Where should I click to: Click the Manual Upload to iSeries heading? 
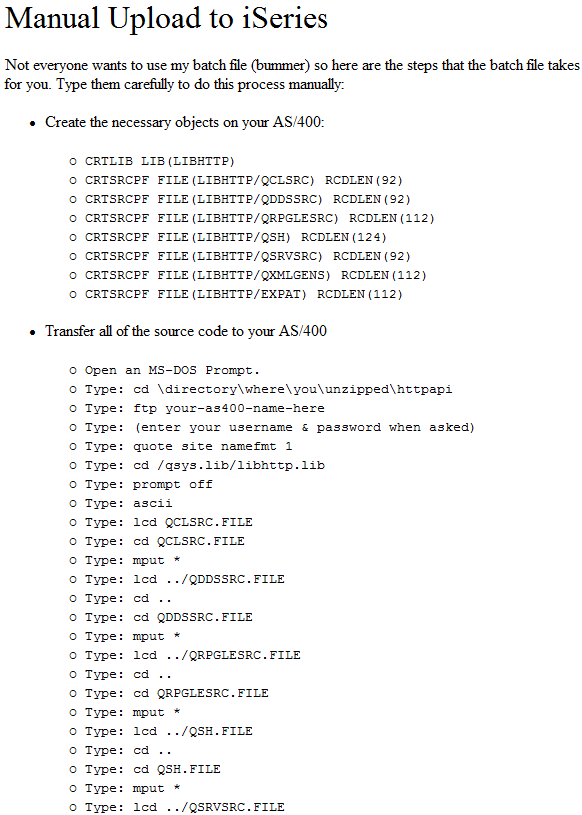166,19
